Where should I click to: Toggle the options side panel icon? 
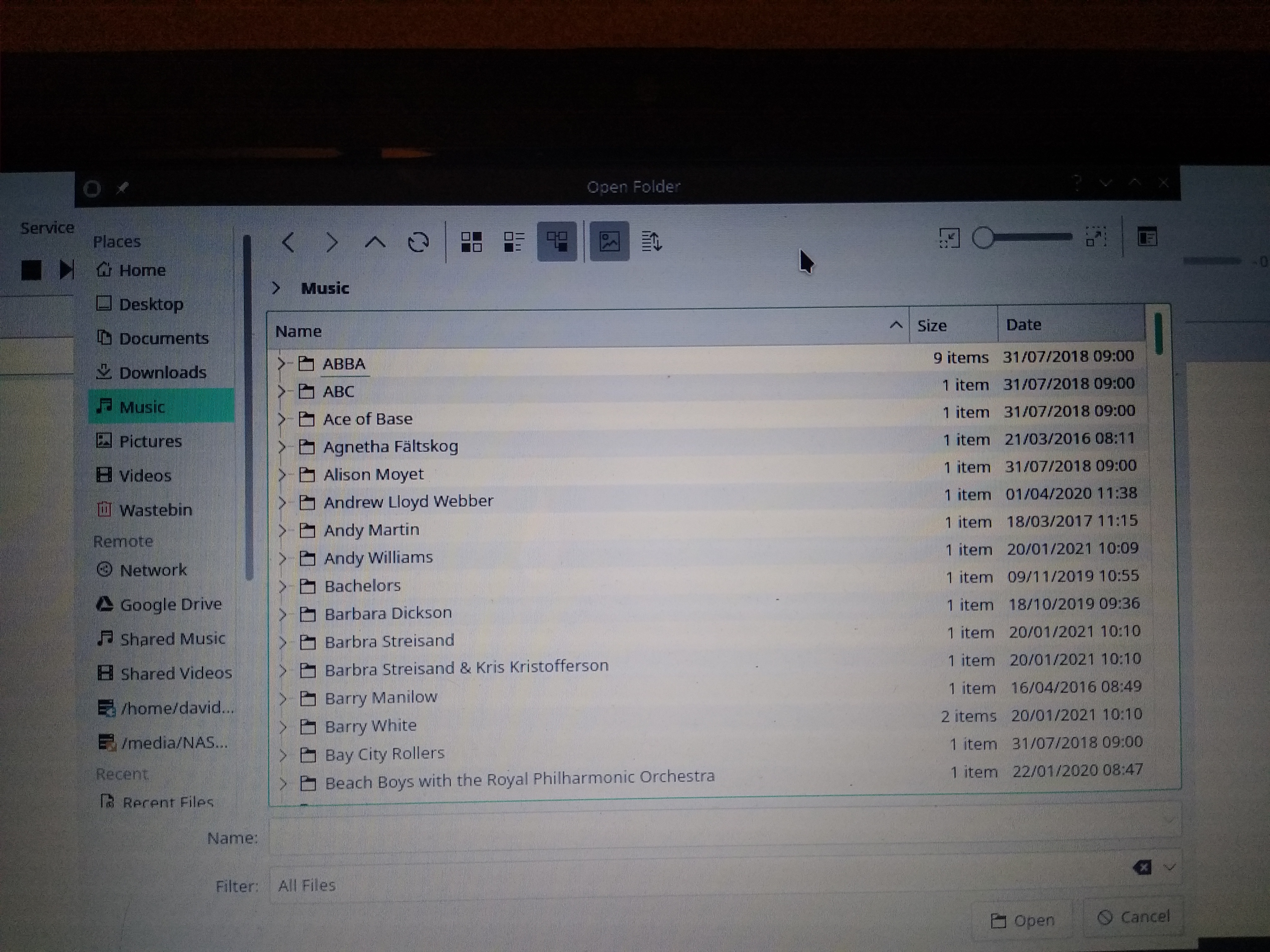pos(1147,236)
